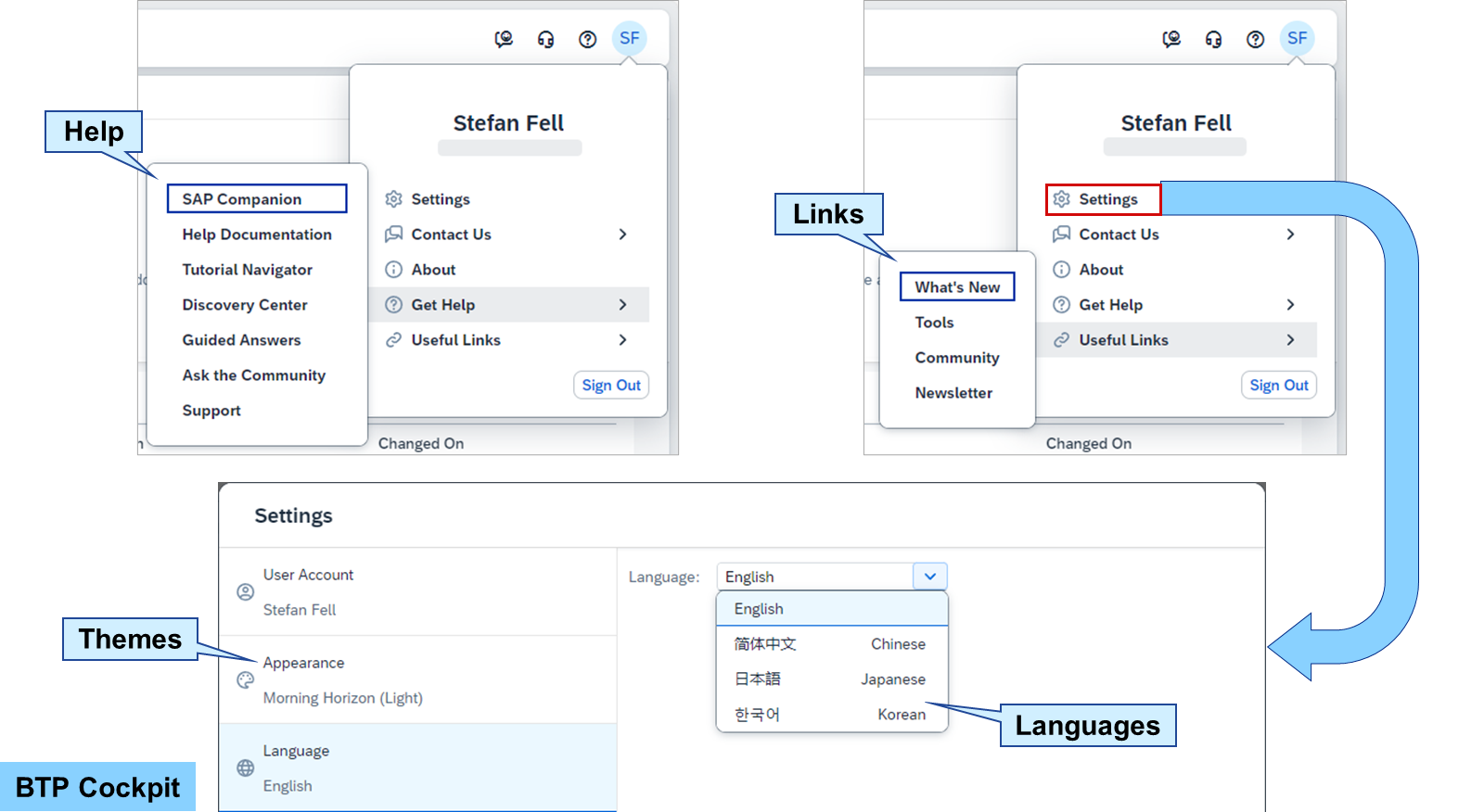Select Chinese in the language list
This screenshot has height=812, width=1484.
[832, 644]
